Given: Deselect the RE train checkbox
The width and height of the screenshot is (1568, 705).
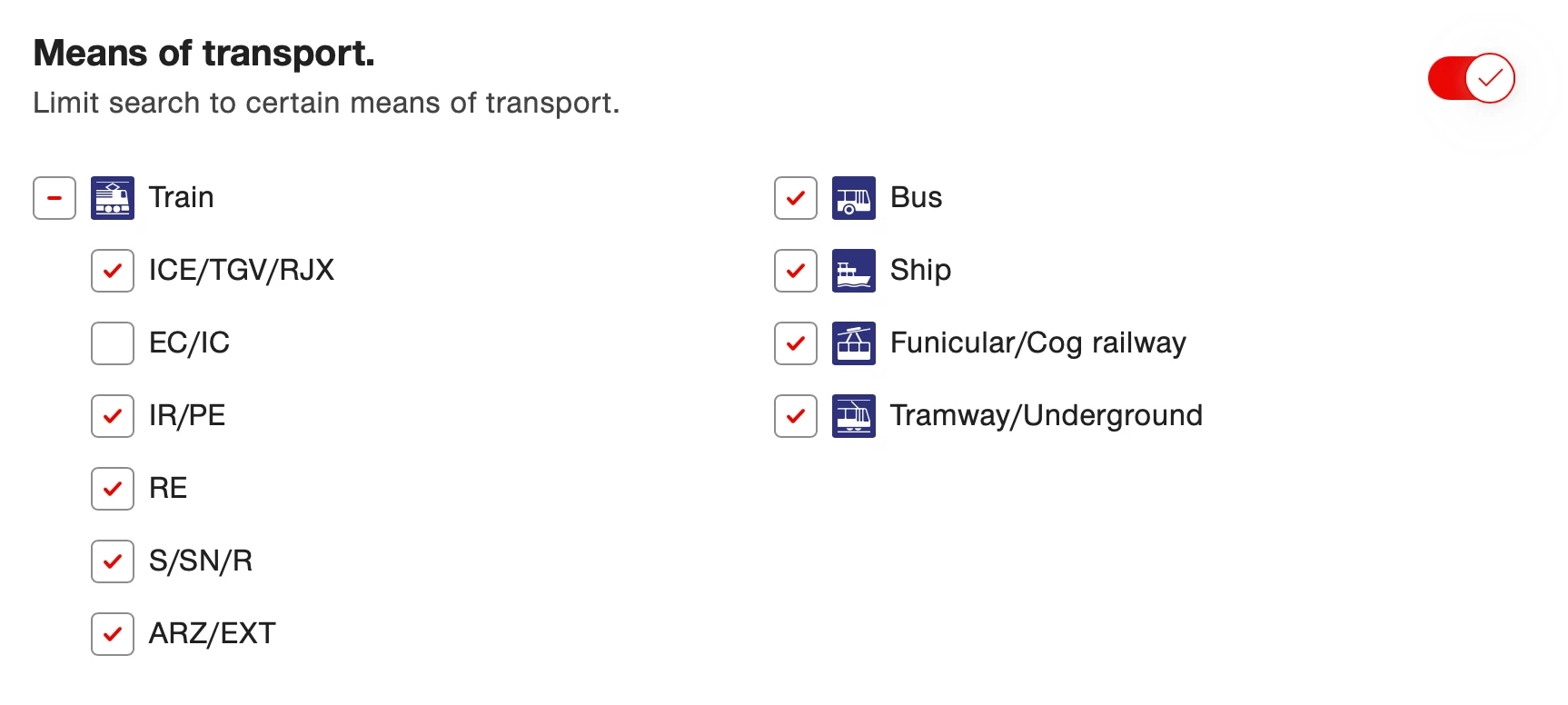Looking at the screenshot, I should [113, 489].
